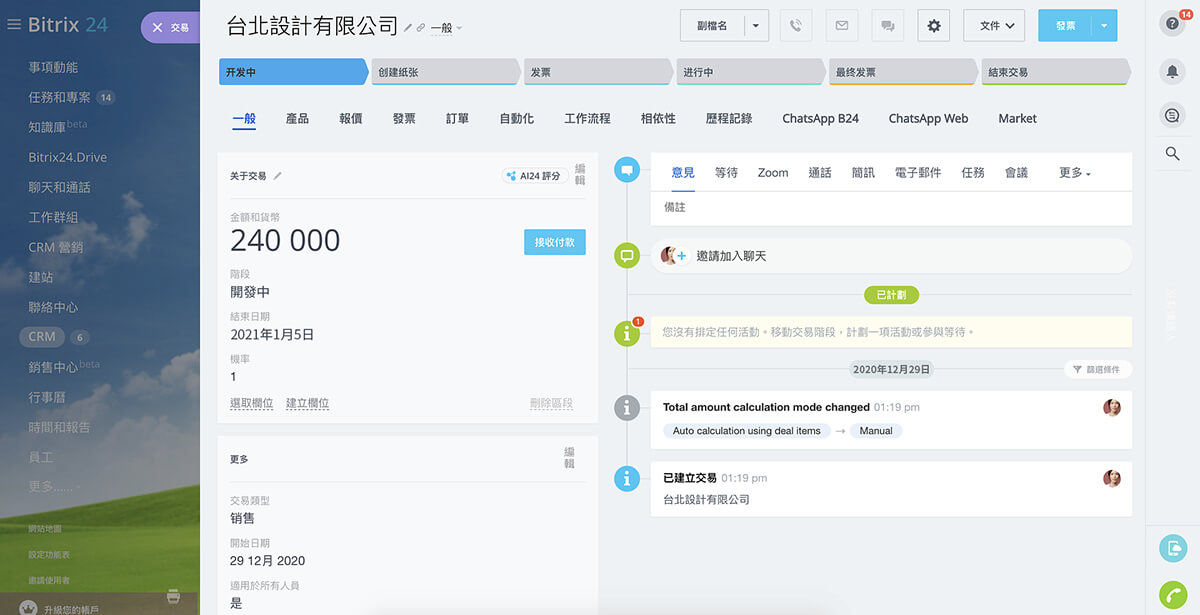1200x615 pixels.
Task: Click the green phone dial button
Action: click(x=1172, y=594)
